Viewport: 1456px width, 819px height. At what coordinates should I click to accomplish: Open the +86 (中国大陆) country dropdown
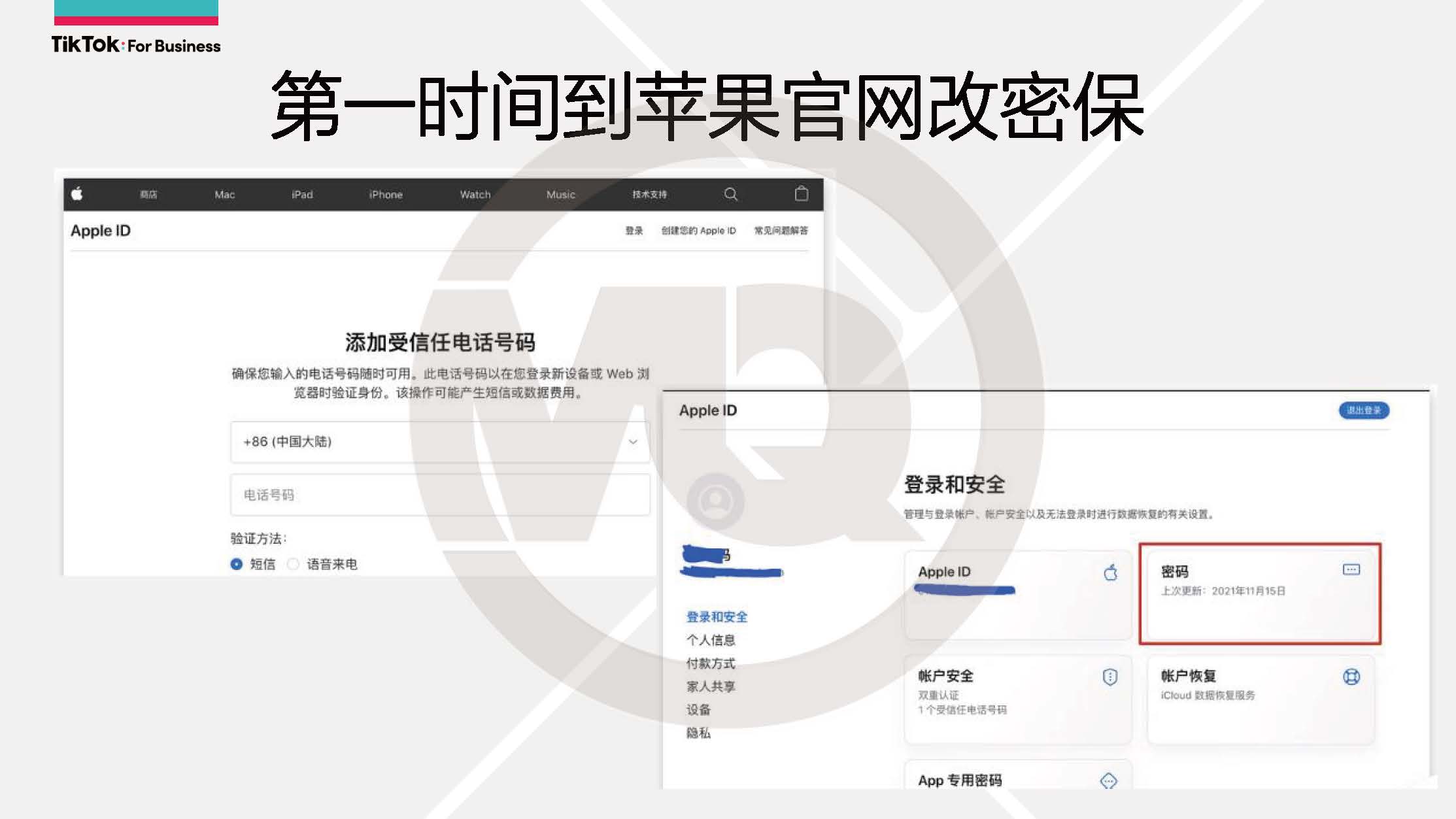440,442
